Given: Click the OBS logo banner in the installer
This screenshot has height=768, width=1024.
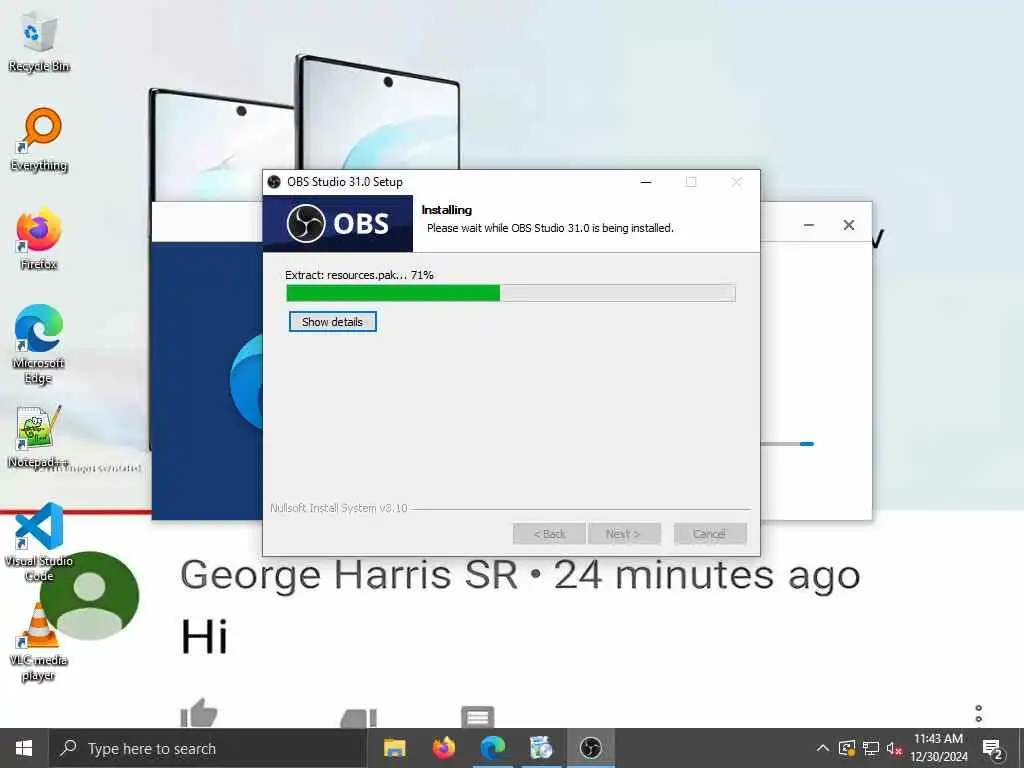Looking at the screenshot, I should coord(338,224).
